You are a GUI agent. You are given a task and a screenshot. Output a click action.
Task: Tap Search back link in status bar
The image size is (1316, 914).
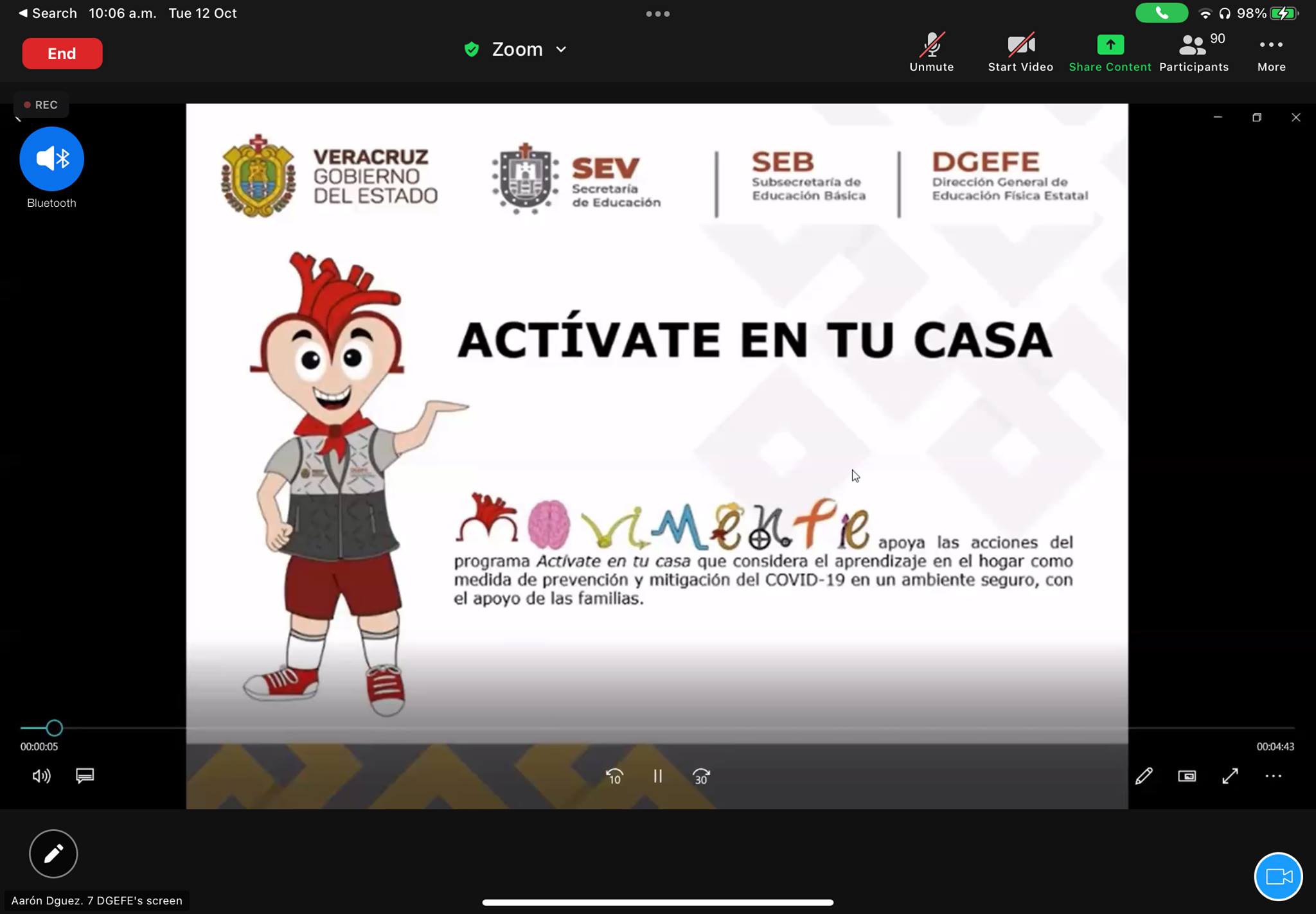[x=48, y=13]
